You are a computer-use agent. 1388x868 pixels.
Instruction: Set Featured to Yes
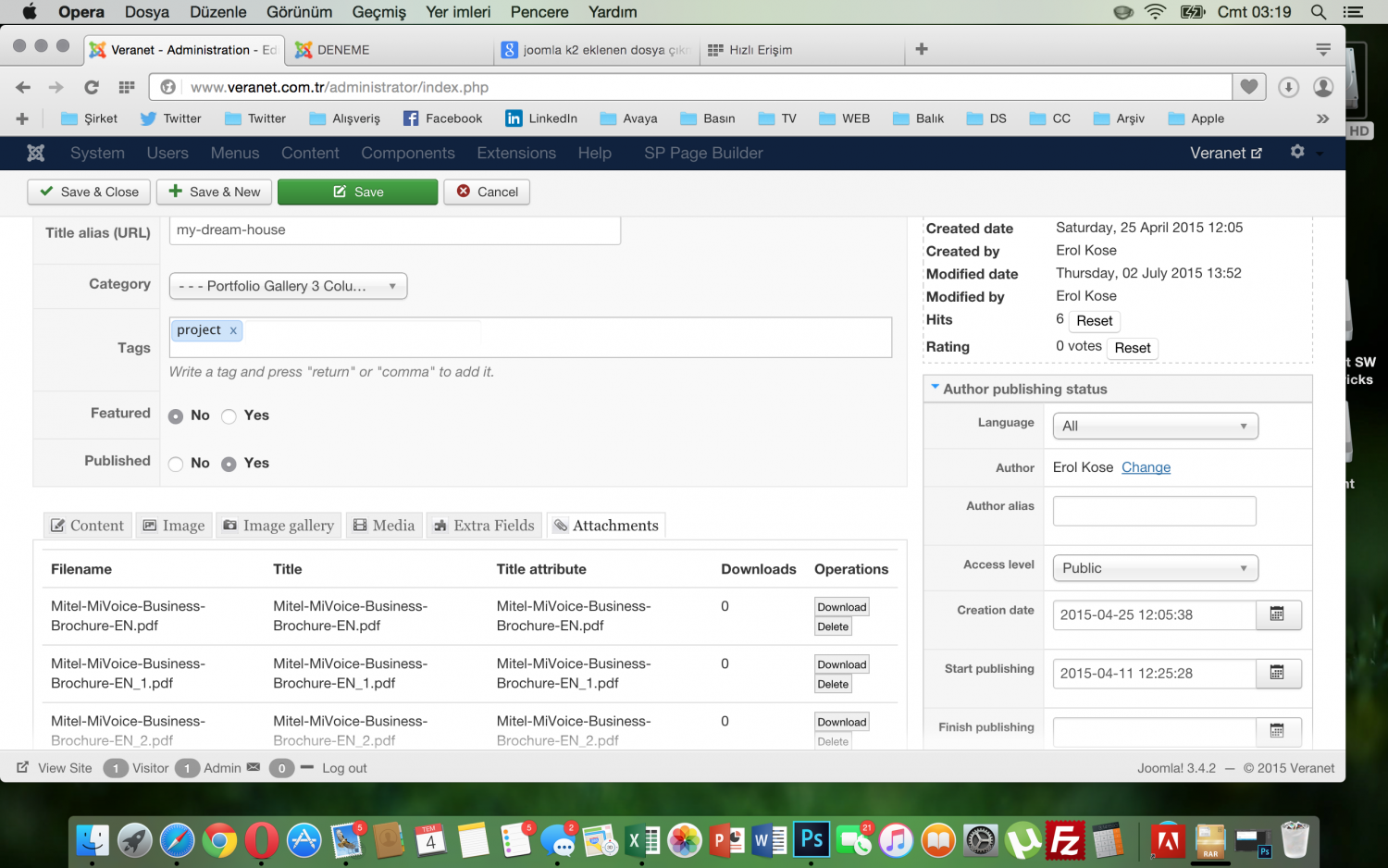point(229,416)
